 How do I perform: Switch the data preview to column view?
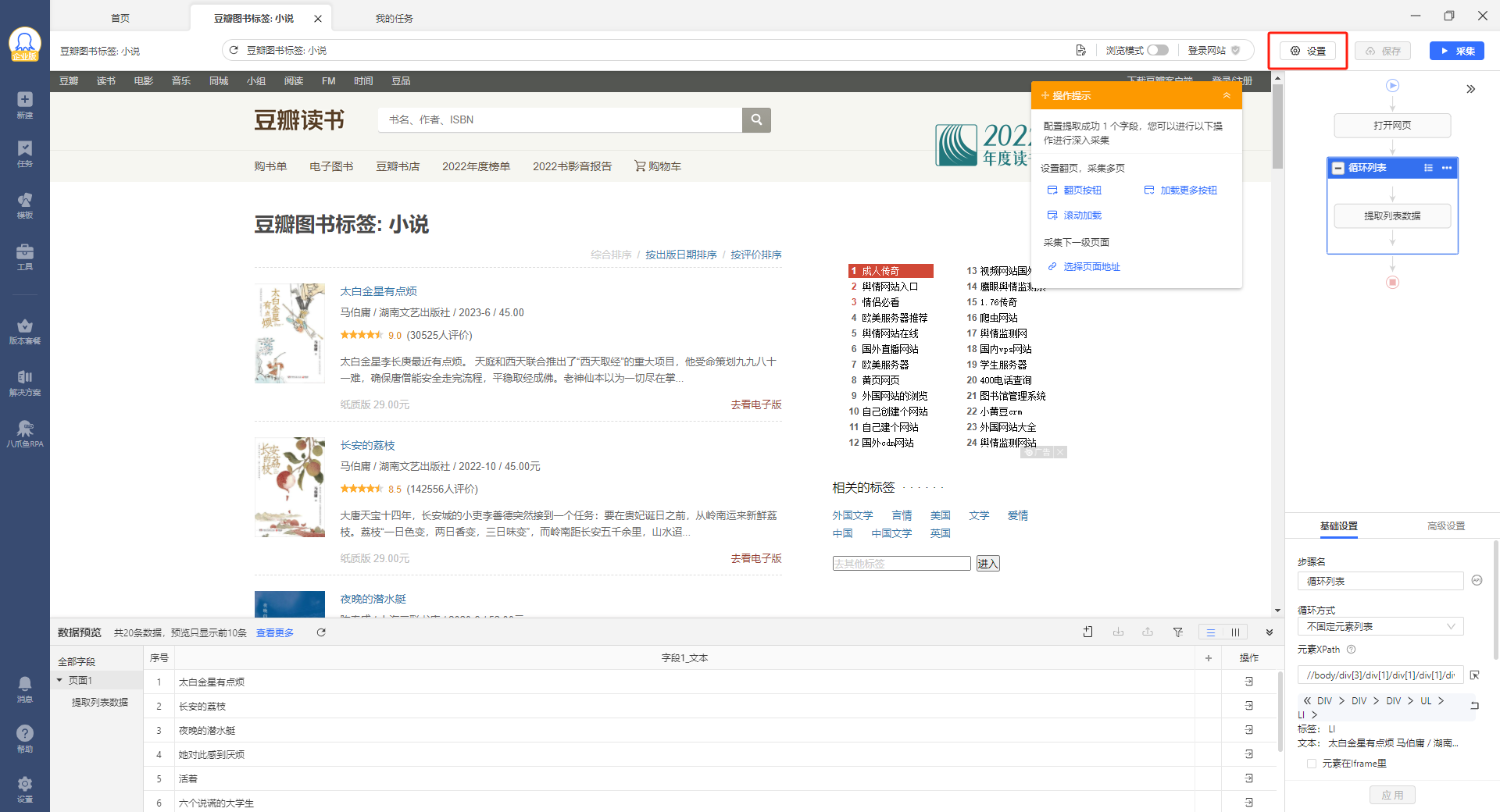coord(1235,632)
